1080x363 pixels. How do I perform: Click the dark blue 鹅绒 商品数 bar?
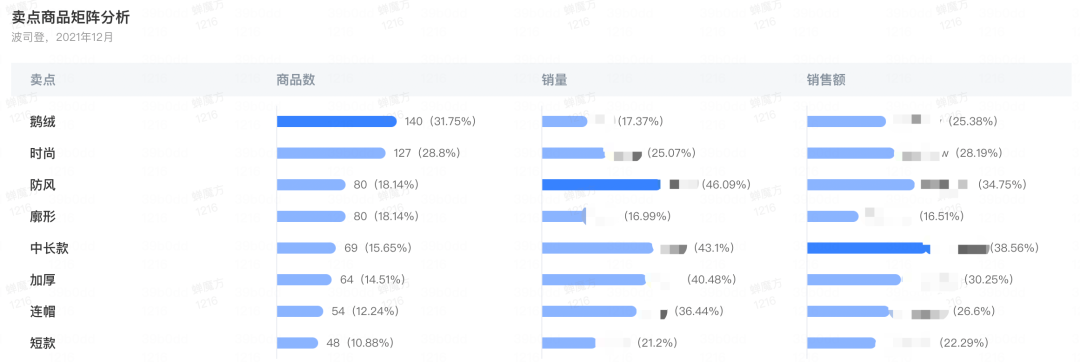coord(337,121)
